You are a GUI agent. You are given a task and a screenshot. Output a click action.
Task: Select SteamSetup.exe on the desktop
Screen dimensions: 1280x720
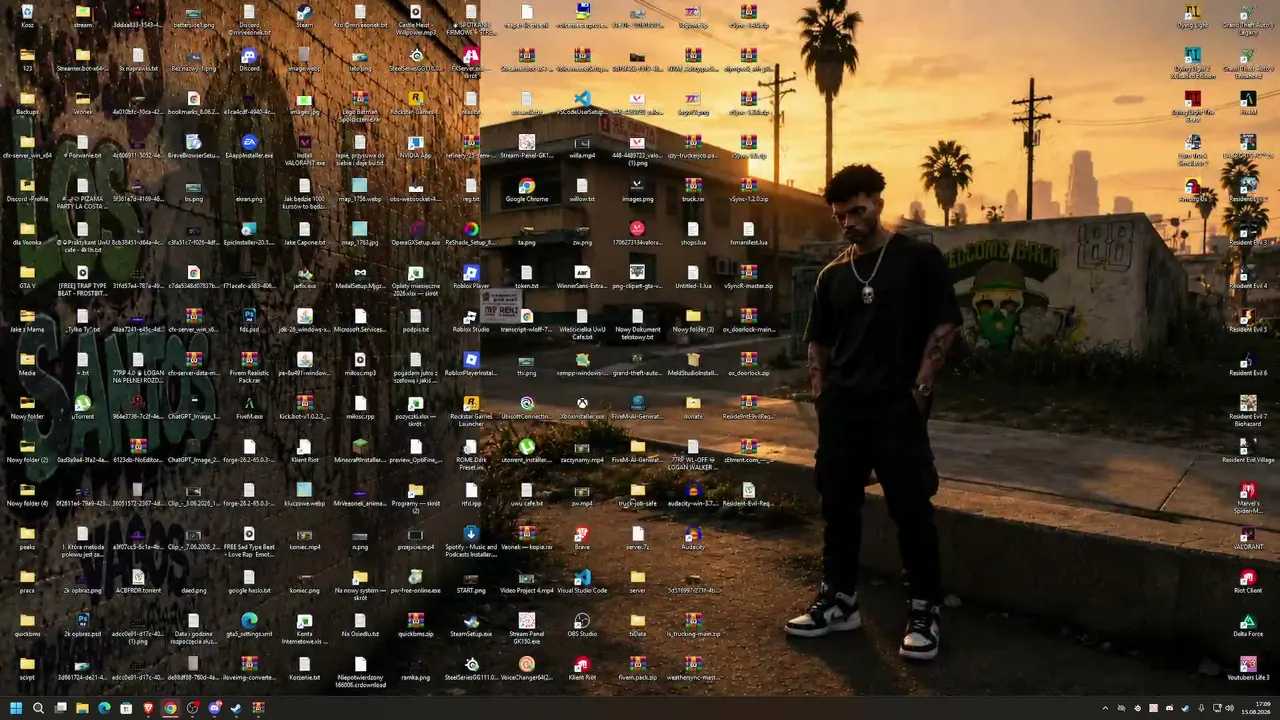tap(471, 625)
